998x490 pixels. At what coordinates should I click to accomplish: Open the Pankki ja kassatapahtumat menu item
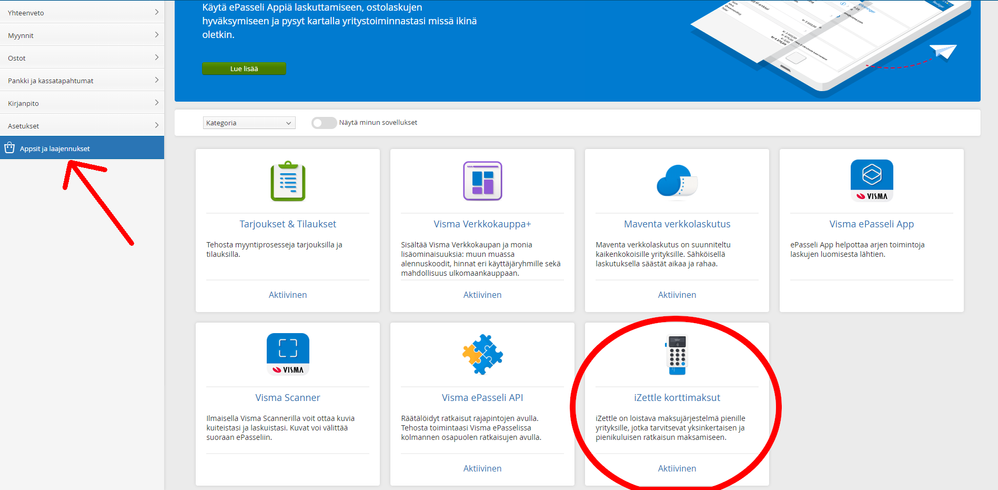tap(82, 80)
